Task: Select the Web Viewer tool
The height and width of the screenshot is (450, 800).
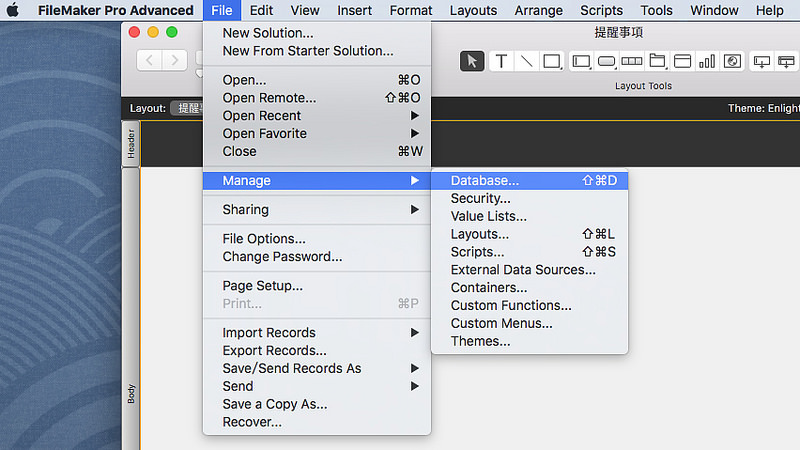Action: [x=733, y=61]
